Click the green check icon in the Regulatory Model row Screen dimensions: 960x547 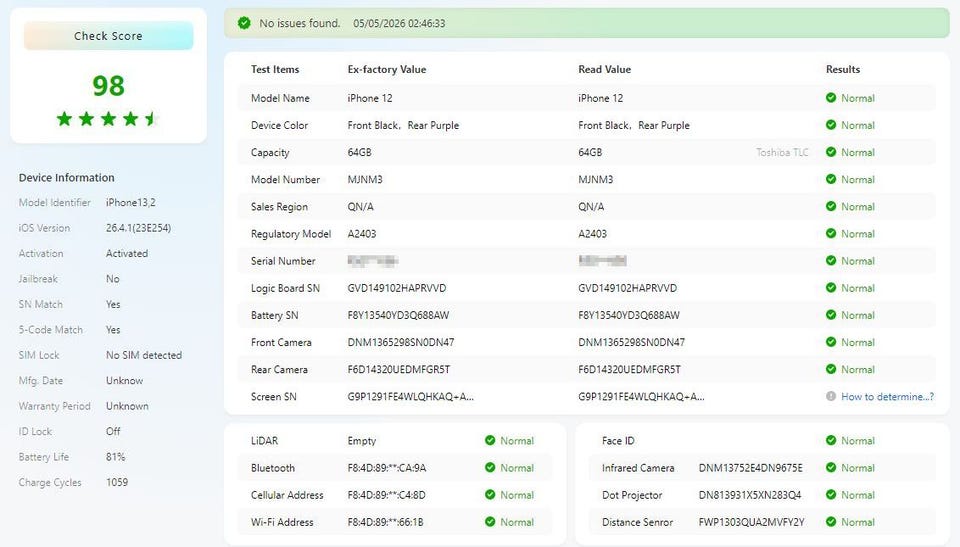tap(831, 233)
